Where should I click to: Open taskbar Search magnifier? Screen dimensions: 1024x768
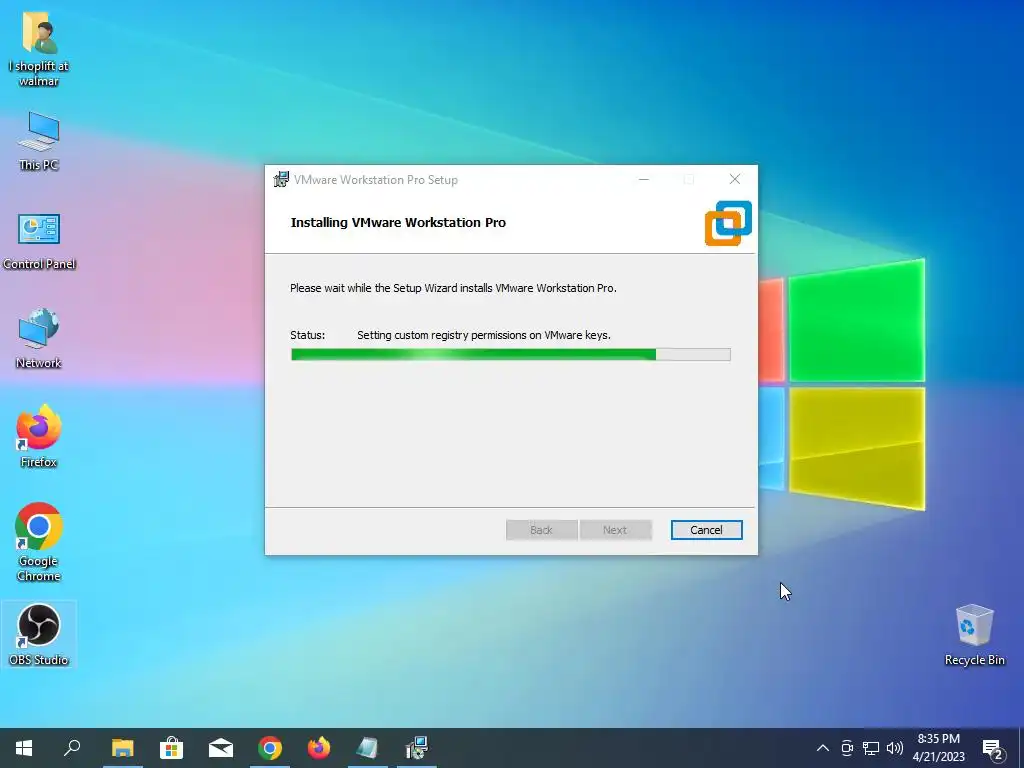tap(72, 748)
